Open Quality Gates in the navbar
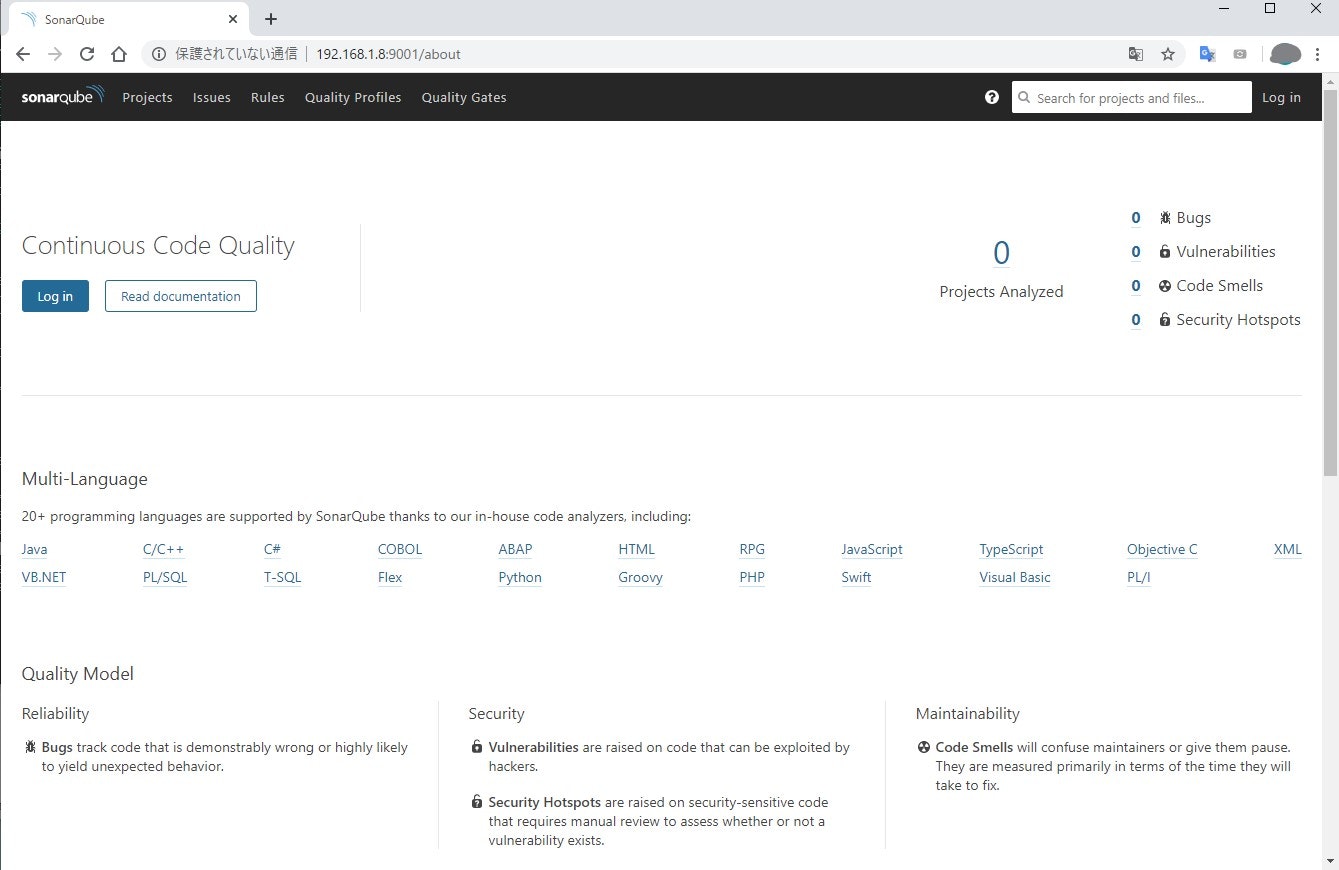Screen dimensions: 1339x870 464,97
